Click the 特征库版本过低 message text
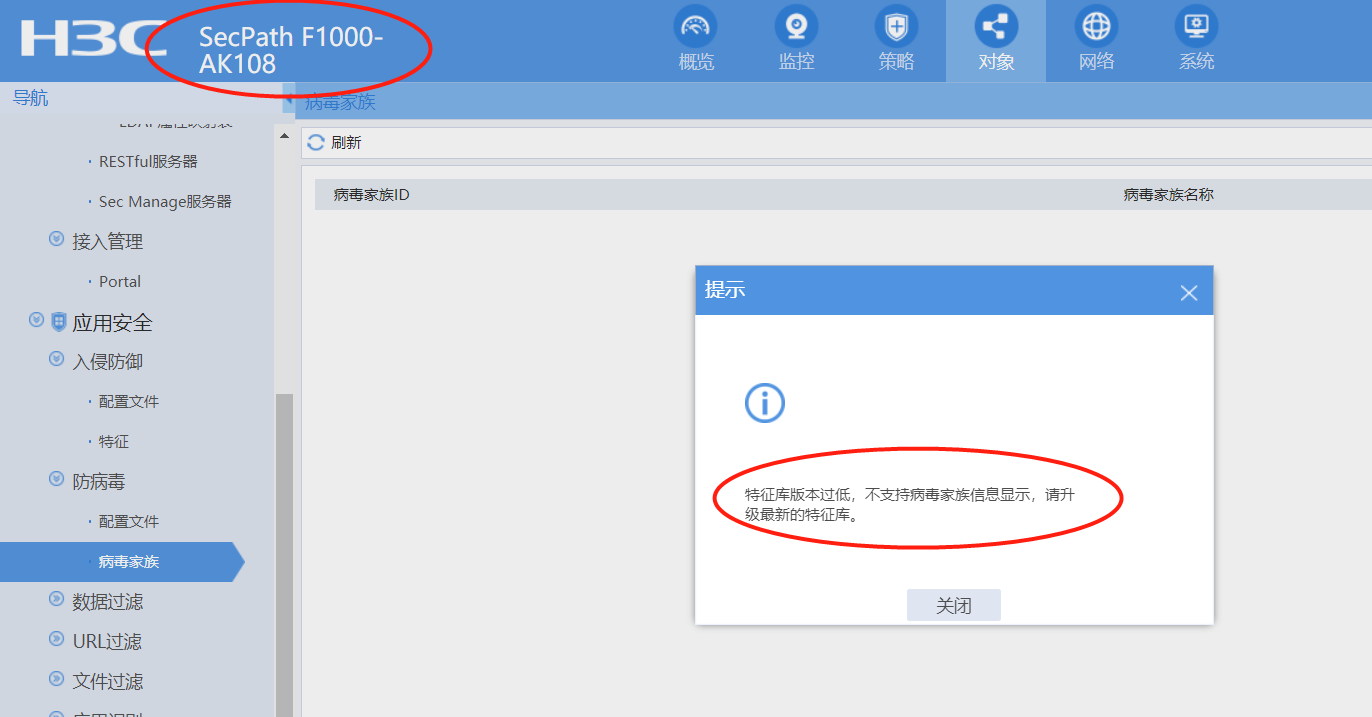 tap(910, 505)
